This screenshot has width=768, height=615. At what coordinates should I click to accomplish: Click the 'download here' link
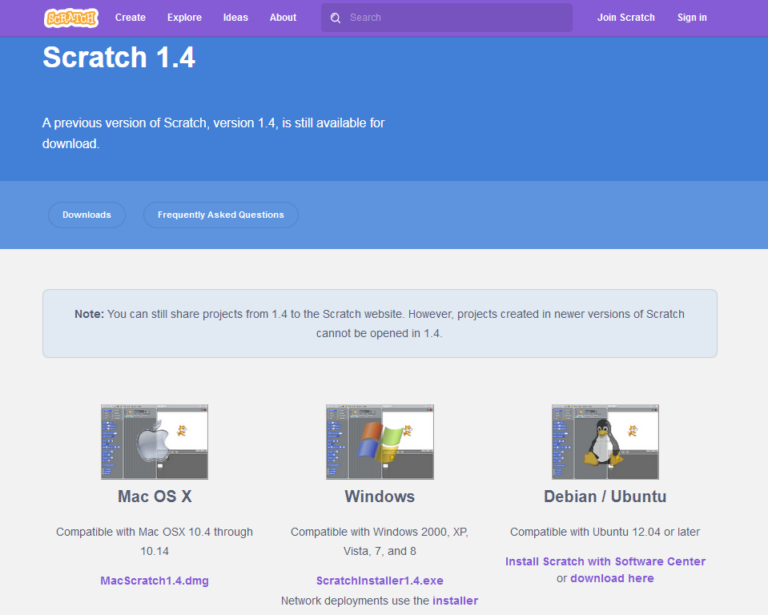tap(612, 578)
